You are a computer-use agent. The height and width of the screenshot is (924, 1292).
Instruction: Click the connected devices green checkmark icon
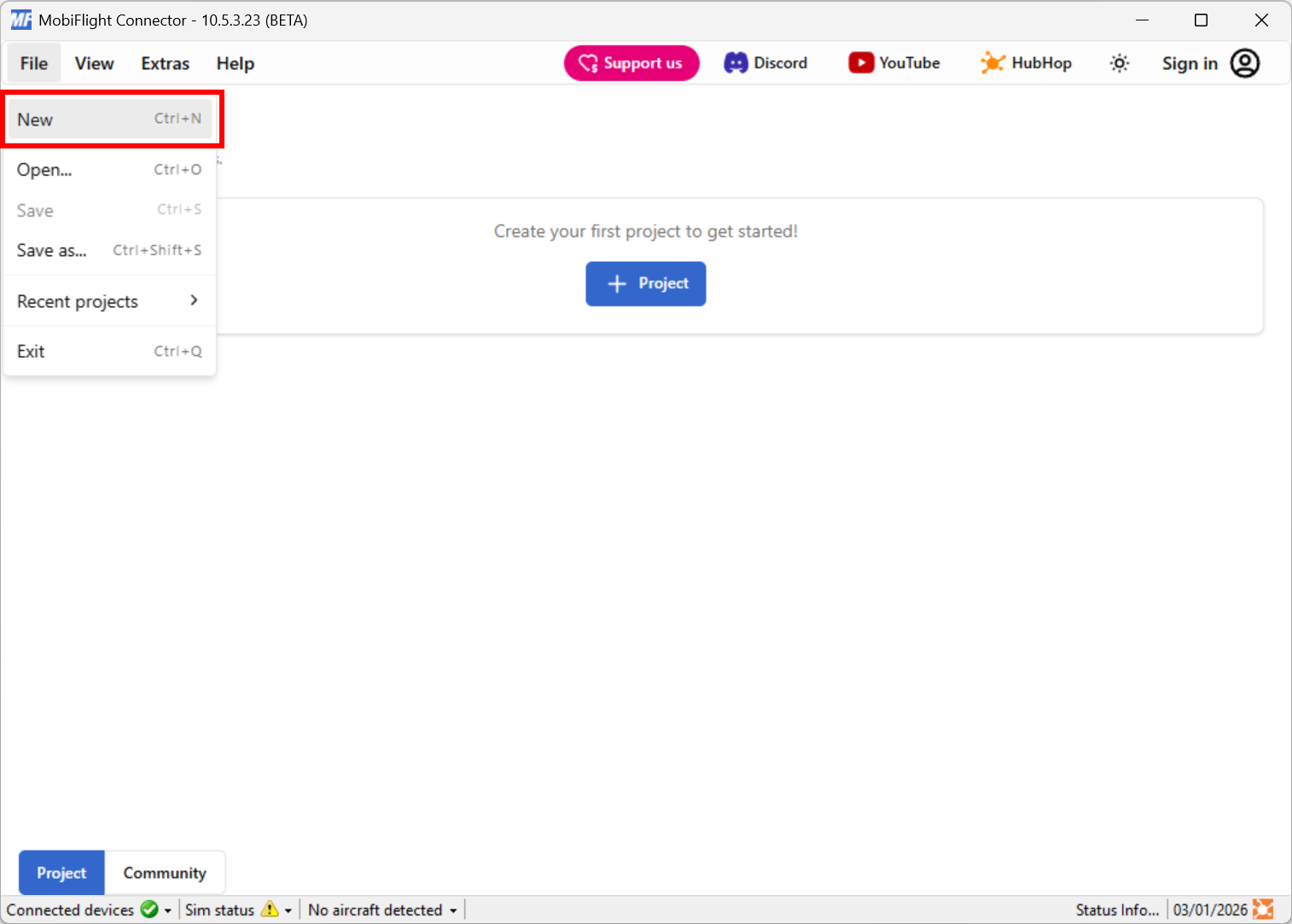click(x=149, y=909)
